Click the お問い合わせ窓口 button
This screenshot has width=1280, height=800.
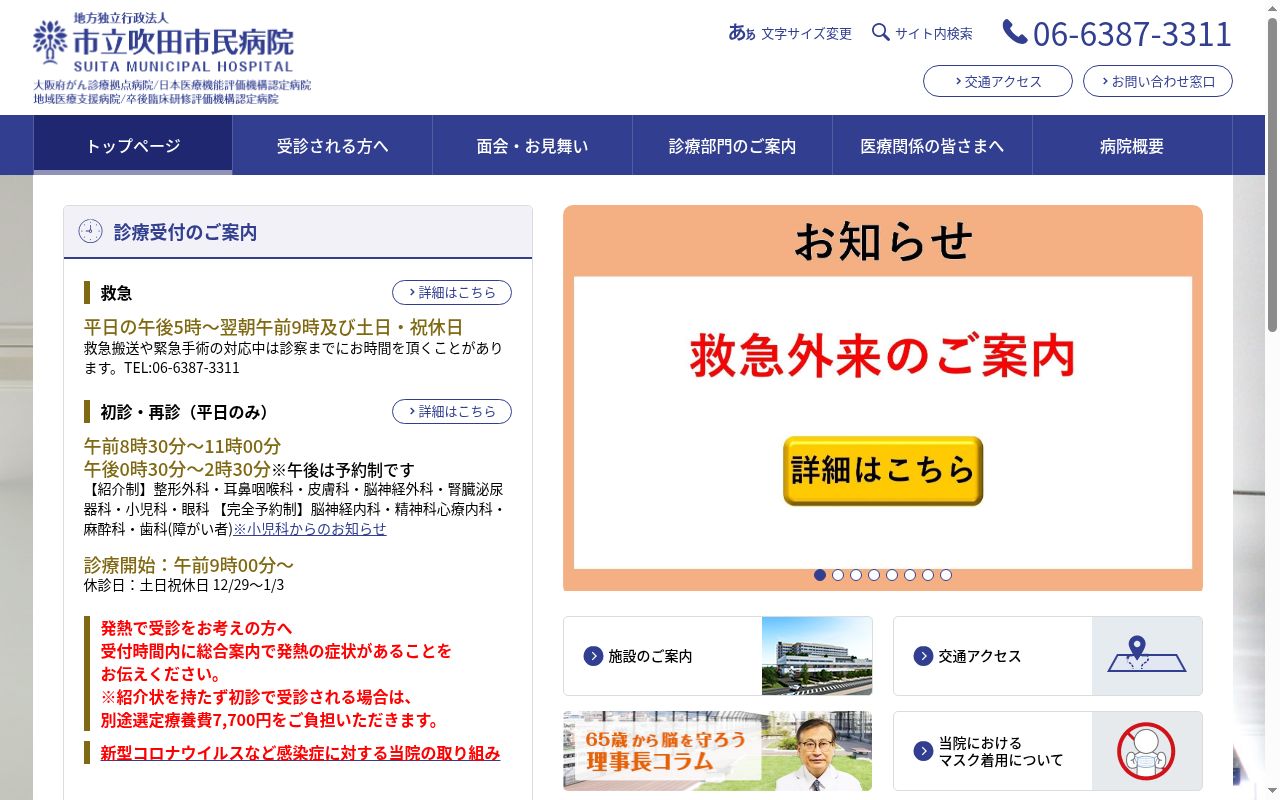1158,81
